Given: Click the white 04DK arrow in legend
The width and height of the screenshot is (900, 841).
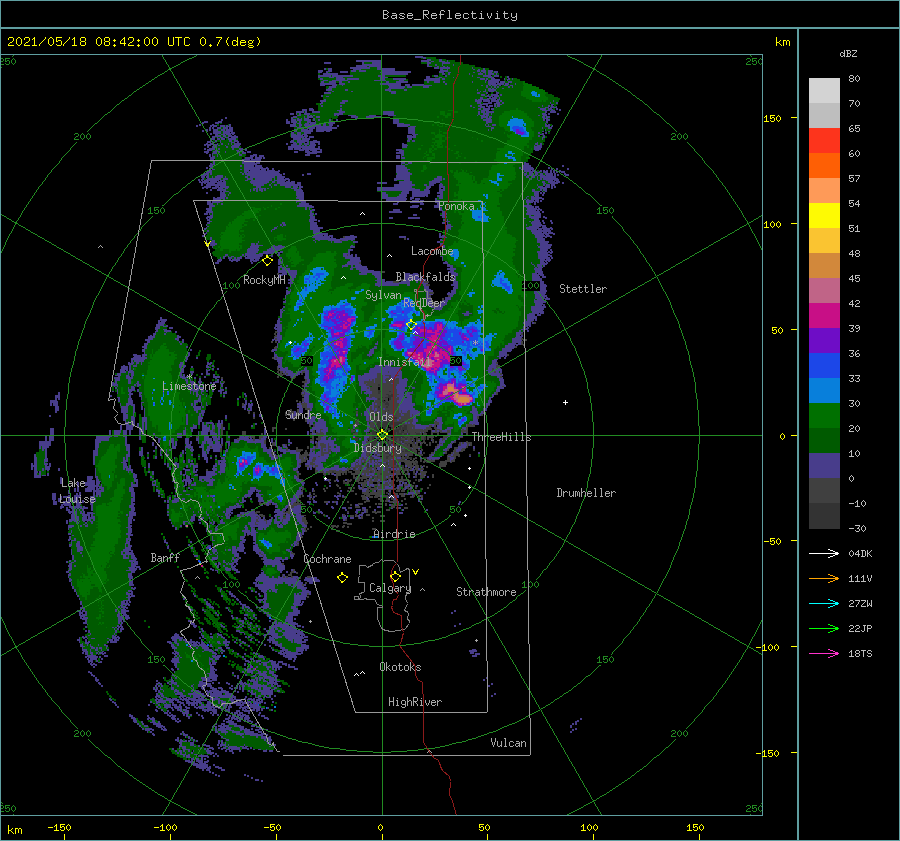Looking at the screenshot, I should click(824, 553).
